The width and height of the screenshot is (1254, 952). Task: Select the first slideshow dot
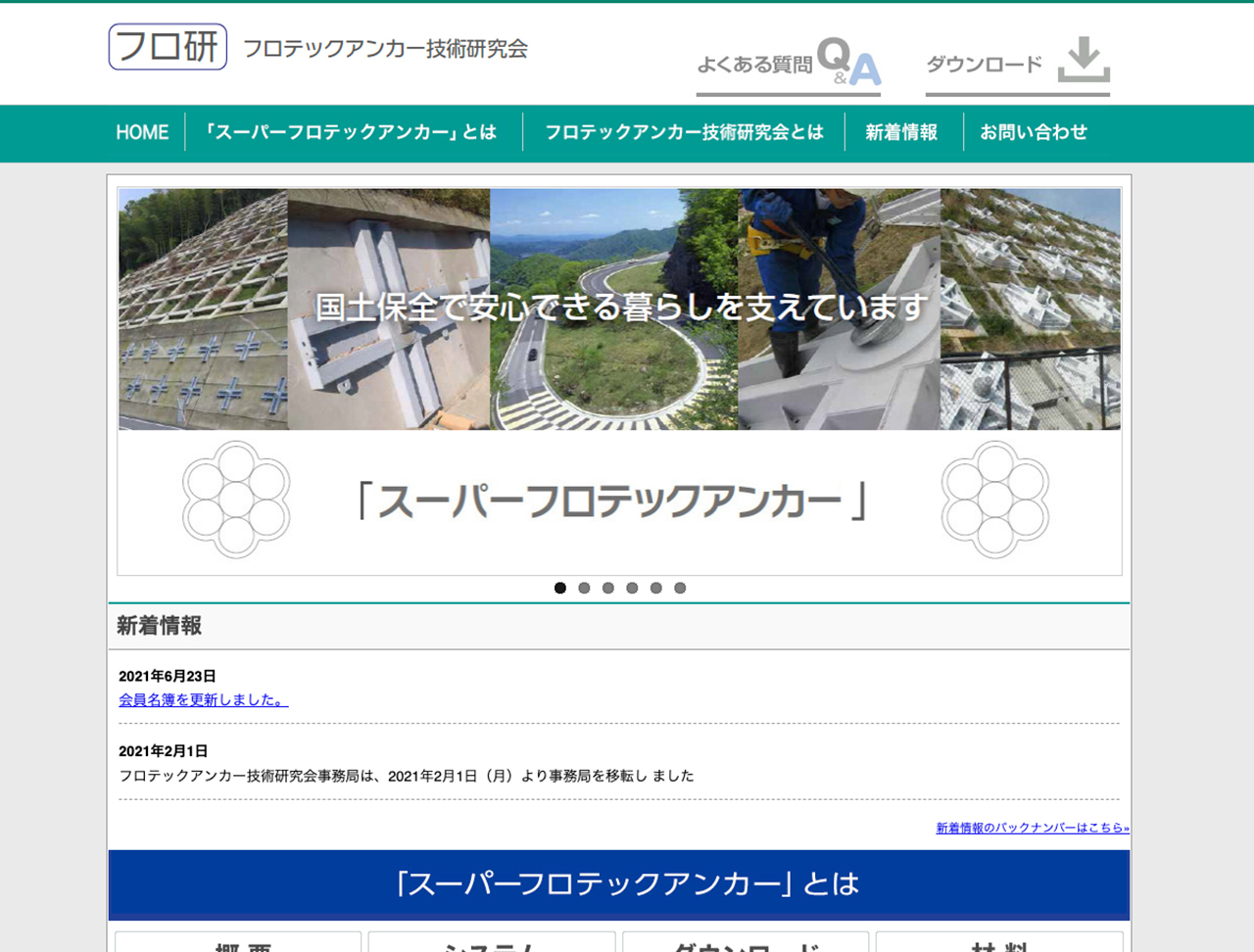point(560,588)
